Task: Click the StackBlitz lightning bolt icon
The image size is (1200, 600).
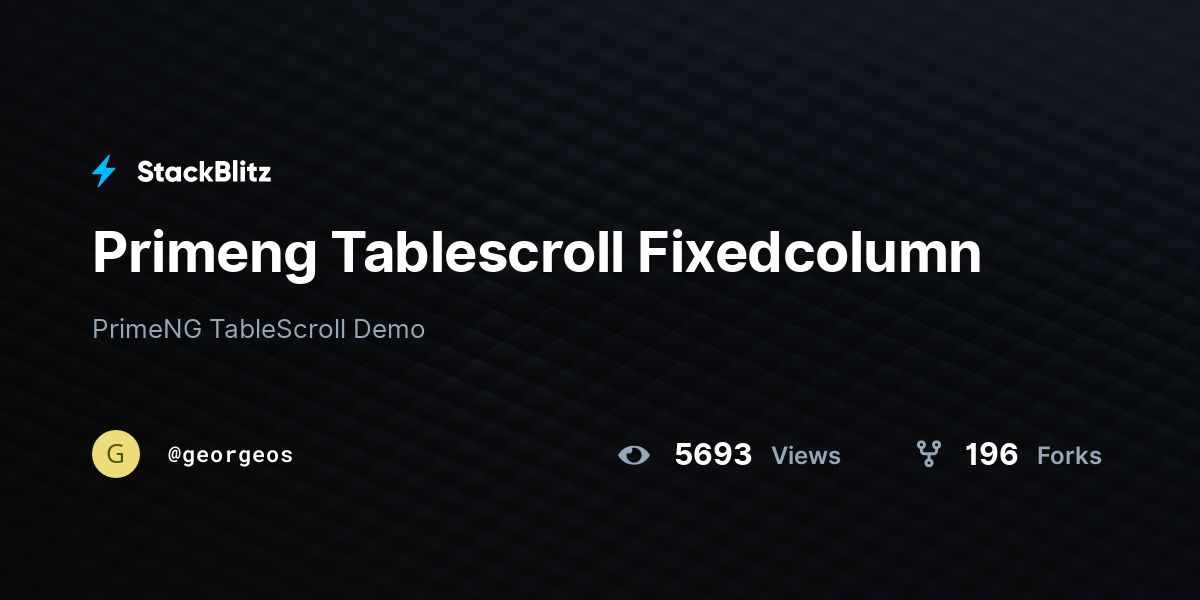Action: click(104, 172)
